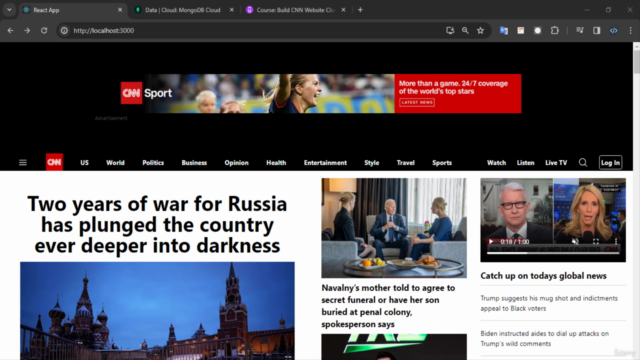Open the video player more options
Image resolution: width=640 pixels, height=360 pixels.
tap(616, 242)
